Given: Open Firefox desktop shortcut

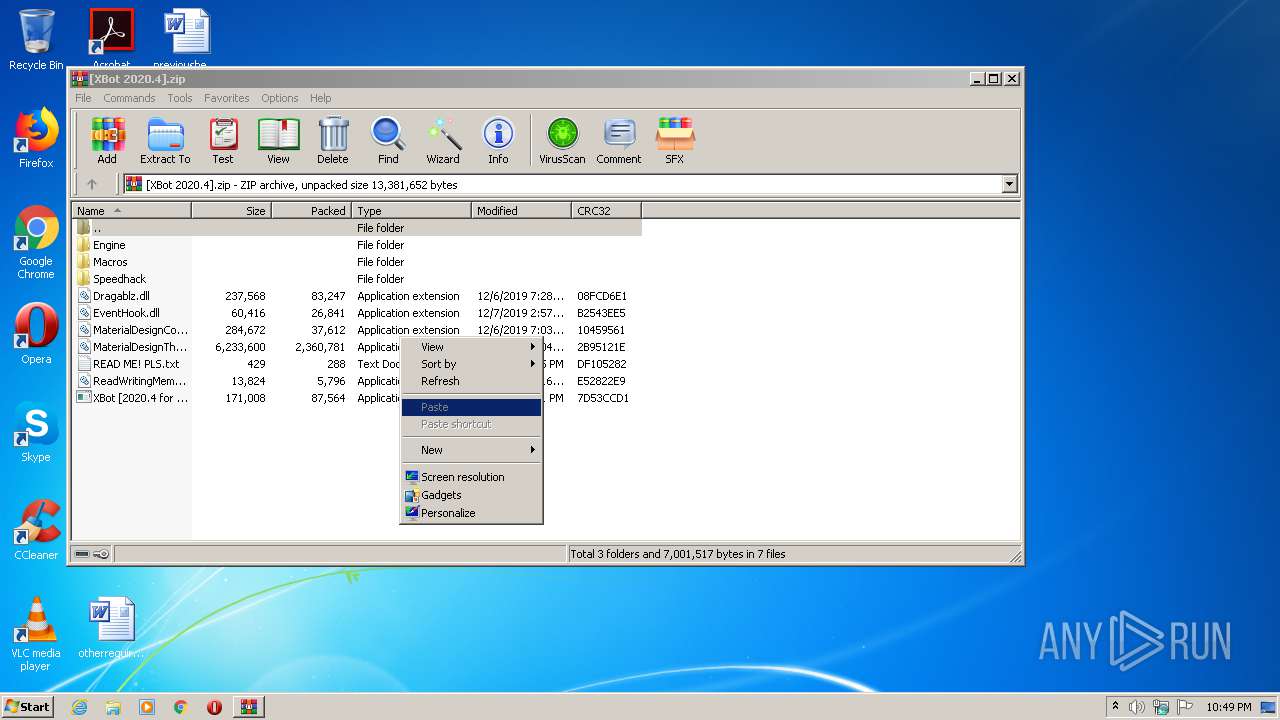Looking at the screenshot, I should point(36,138).
